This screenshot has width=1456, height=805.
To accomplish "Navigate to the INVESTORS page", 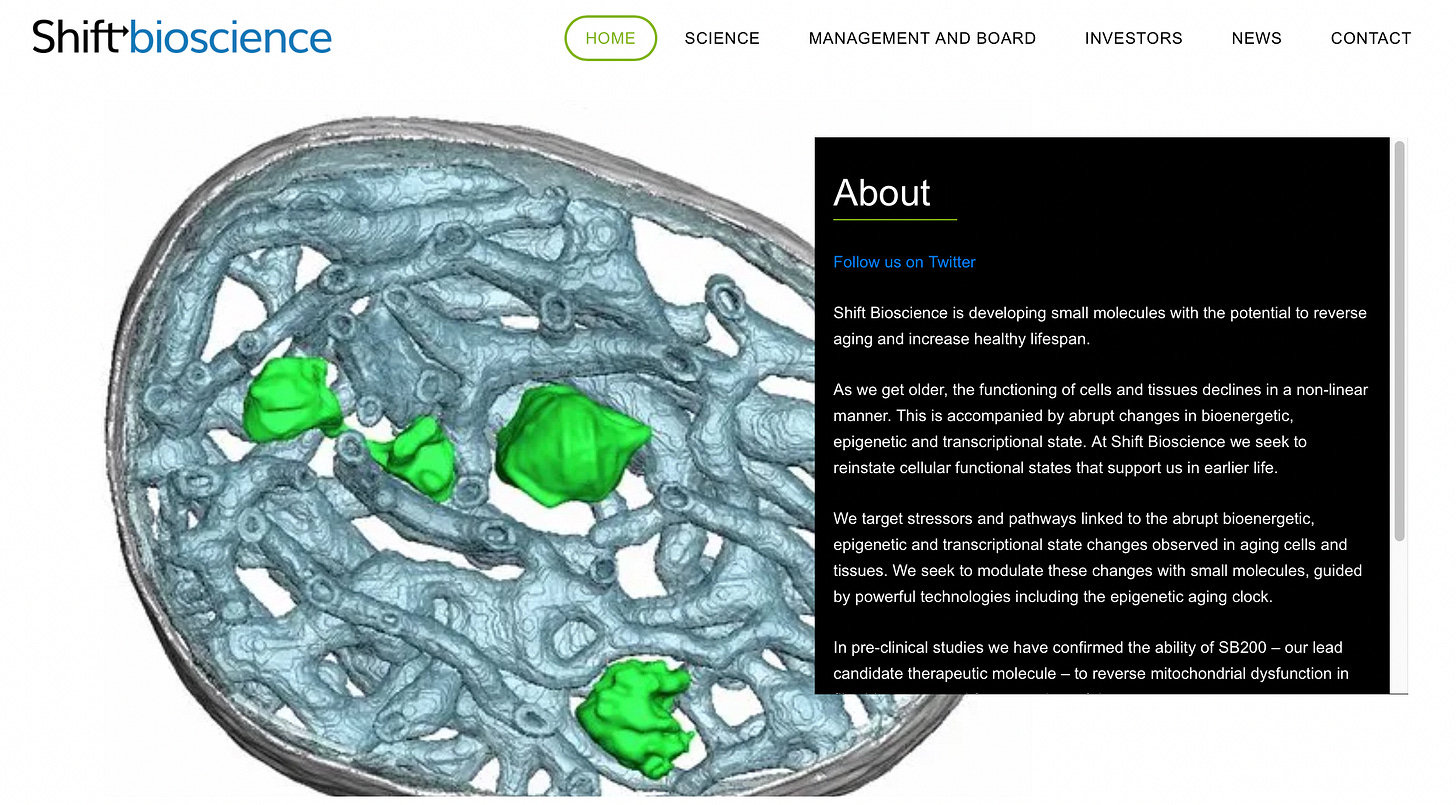I will [1133, 38].
